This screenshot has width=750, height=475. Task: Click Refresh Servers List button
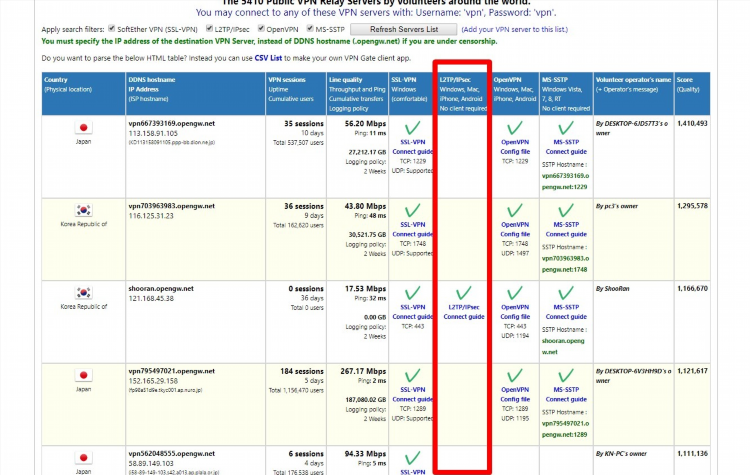tap(403, 29)
